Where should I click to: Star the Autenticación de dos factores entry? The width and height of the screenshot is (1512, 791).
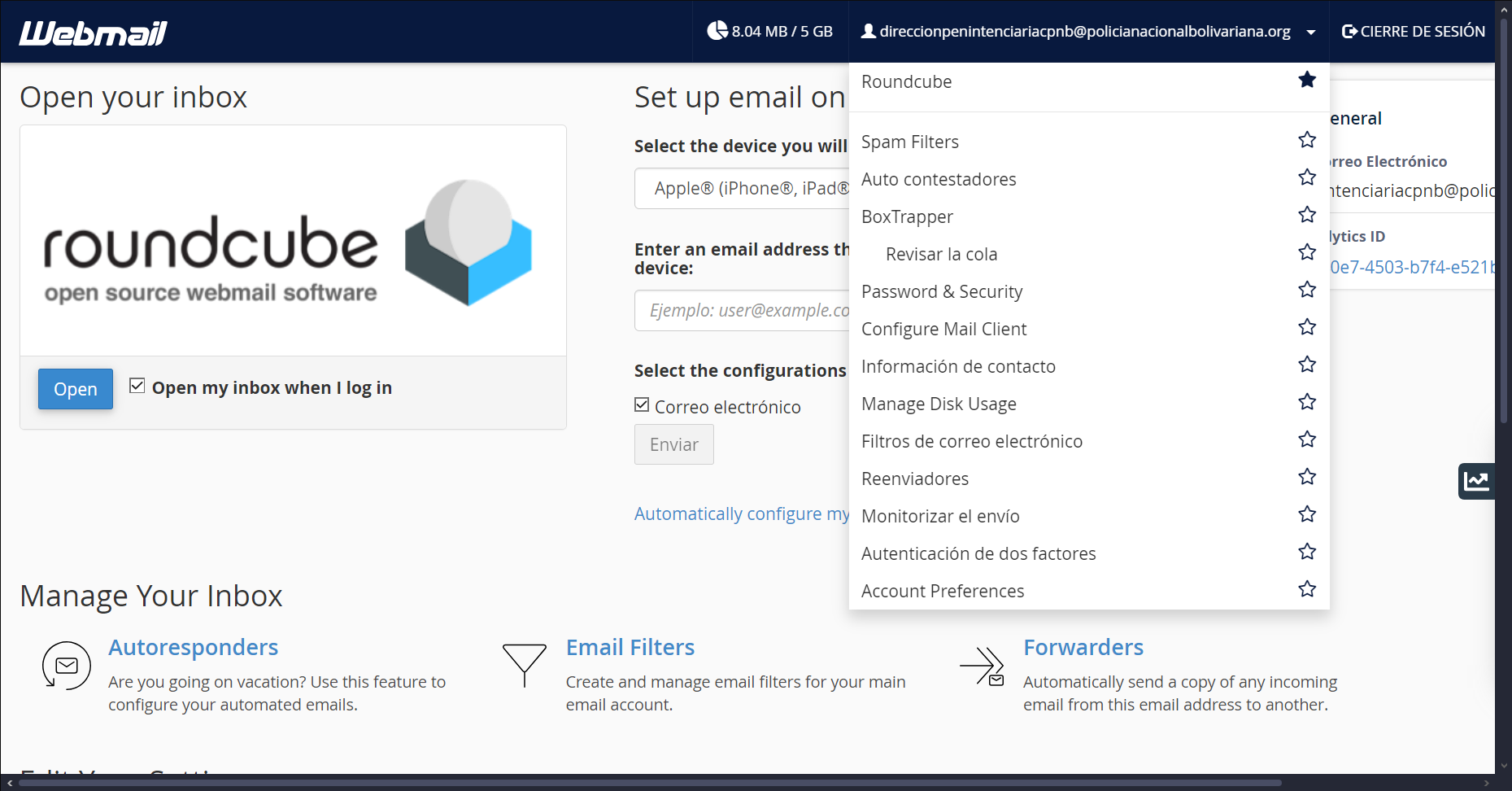1307,552
